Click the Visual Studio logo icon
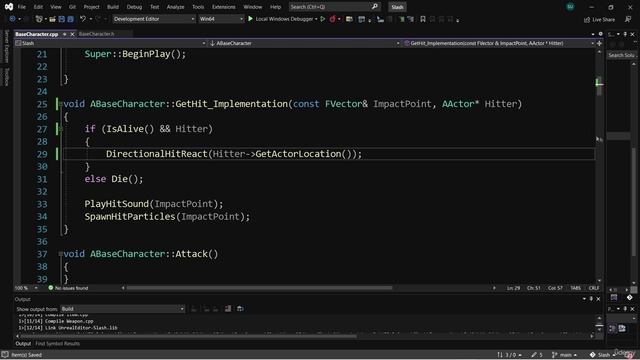640x360 pixels. pyautogui.click(x=9, y=7)
